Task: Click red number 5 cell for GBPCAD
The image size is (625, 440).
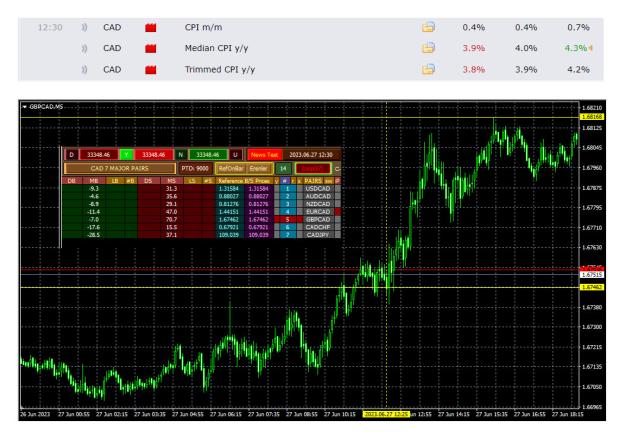Action: 287,219
